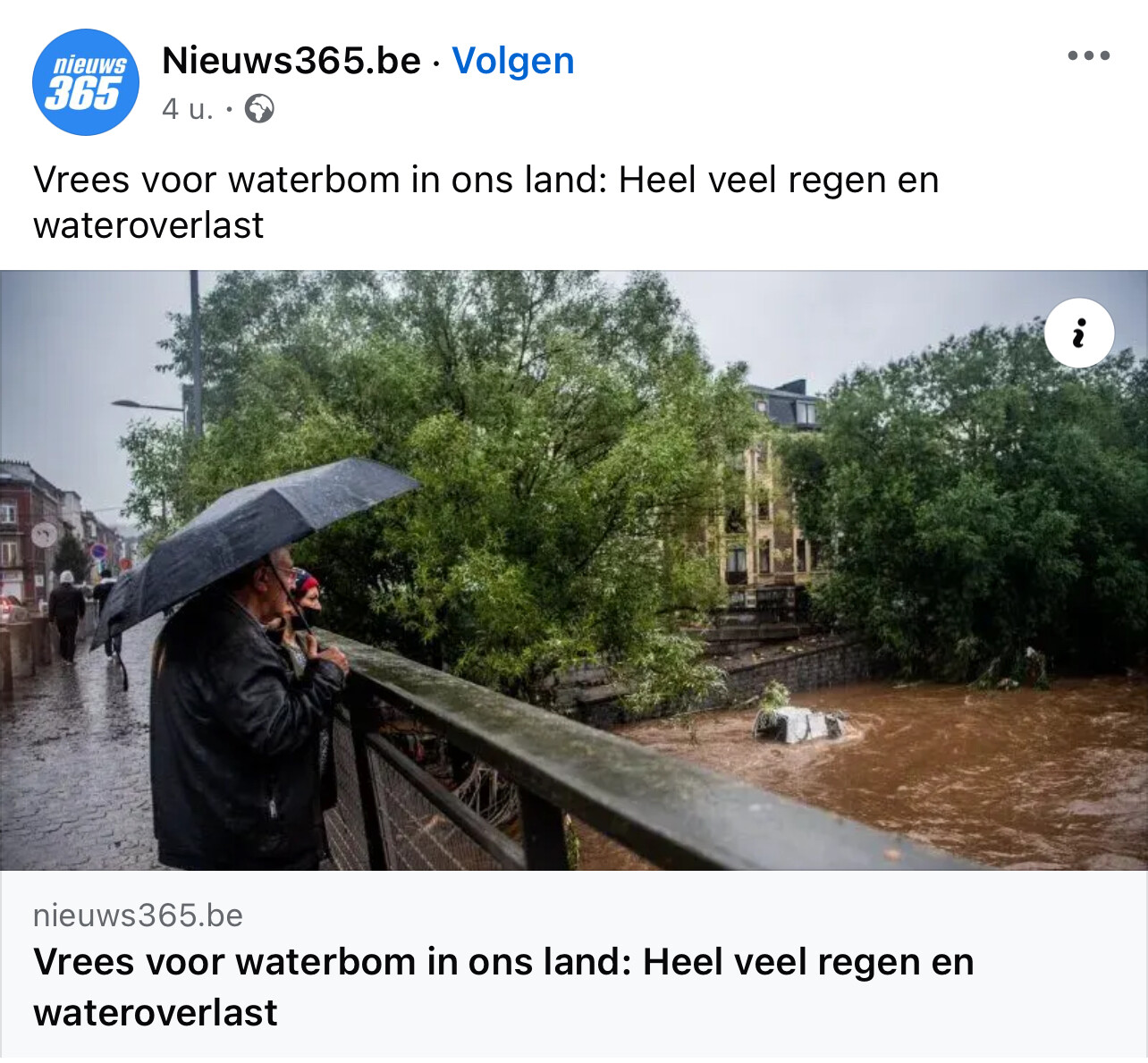Follow the page via Volgen link
The height and width of the screenshot is (1063, 1148).
coord(512,61)
